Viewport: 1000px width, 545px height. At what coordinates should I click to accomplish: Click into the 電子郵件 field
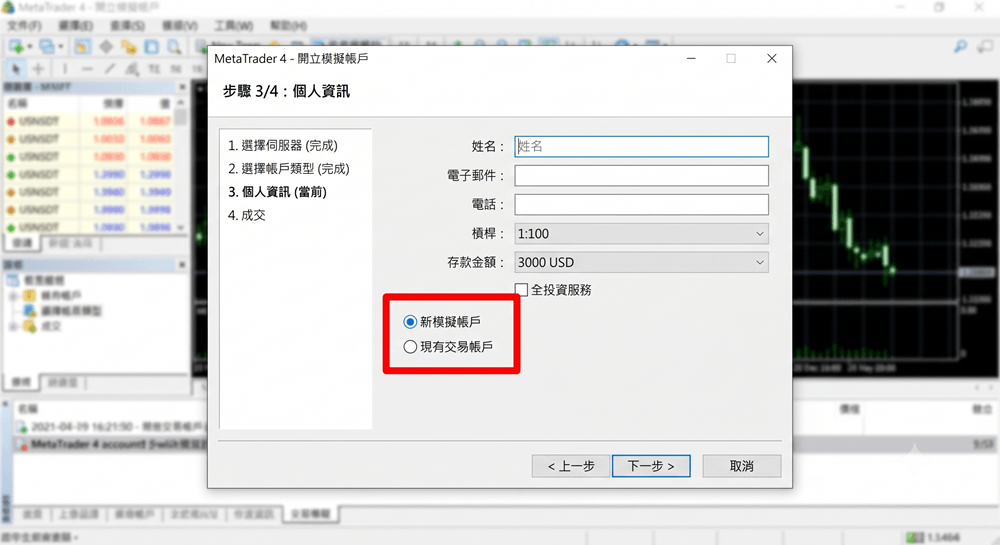click(641, 176)
